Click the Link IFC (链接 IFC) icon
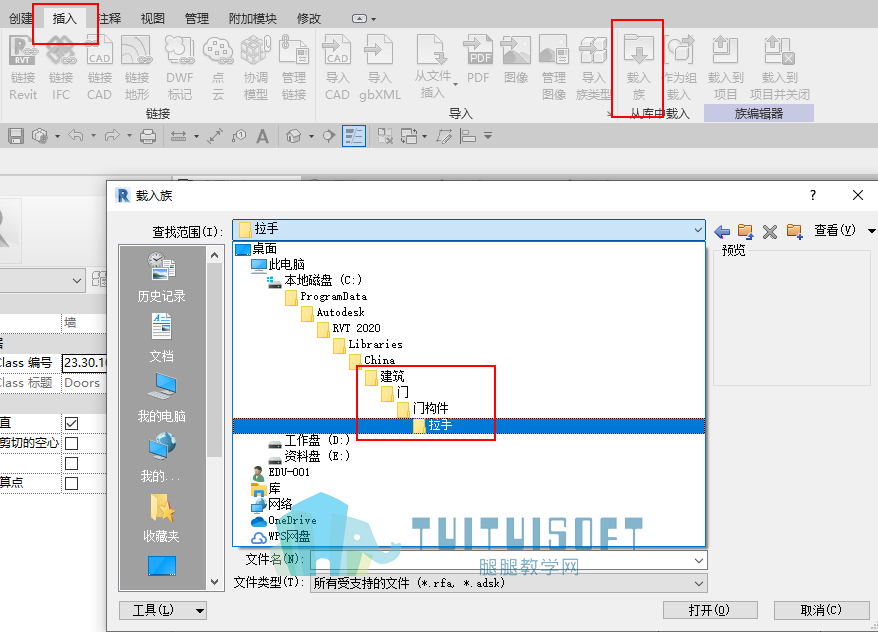Viewport: 878px width, 632px height. (x=61, y=67)
